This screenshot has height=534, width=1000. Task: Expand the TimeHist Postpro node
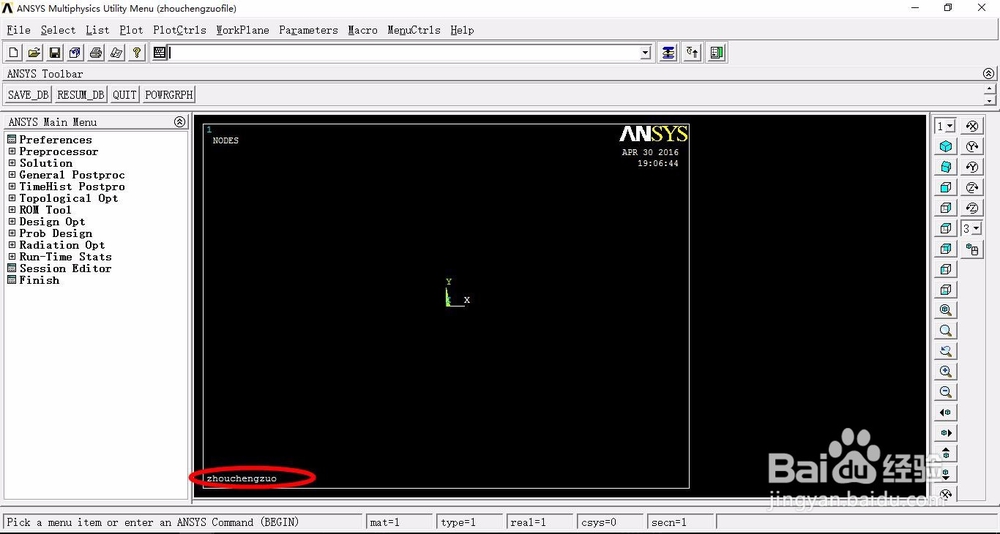tap(11, 186)
